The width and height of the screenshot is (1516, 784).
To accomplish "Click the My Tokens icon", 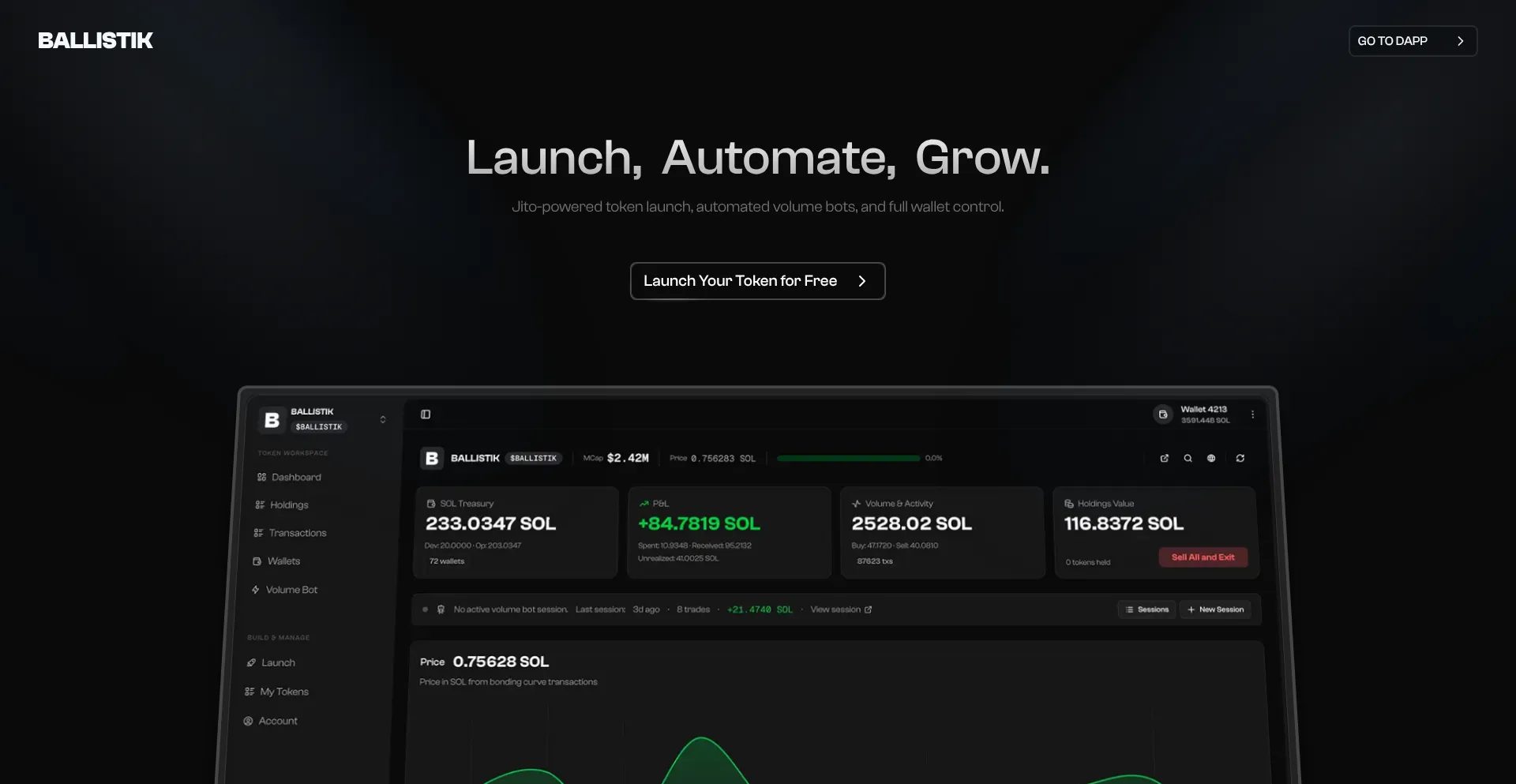I will 250,692.
